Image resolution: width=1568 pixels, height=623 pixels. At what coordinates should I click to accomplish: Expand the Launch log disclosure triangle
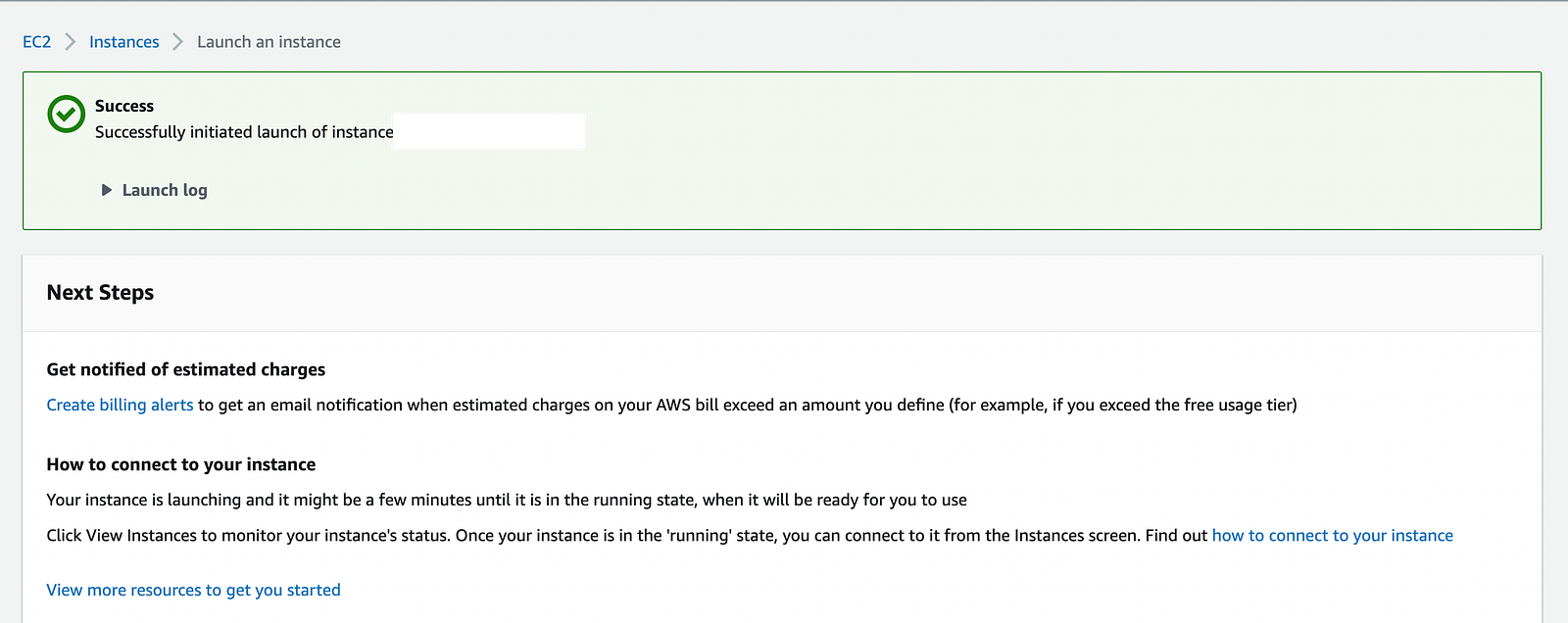pos(107,190)
